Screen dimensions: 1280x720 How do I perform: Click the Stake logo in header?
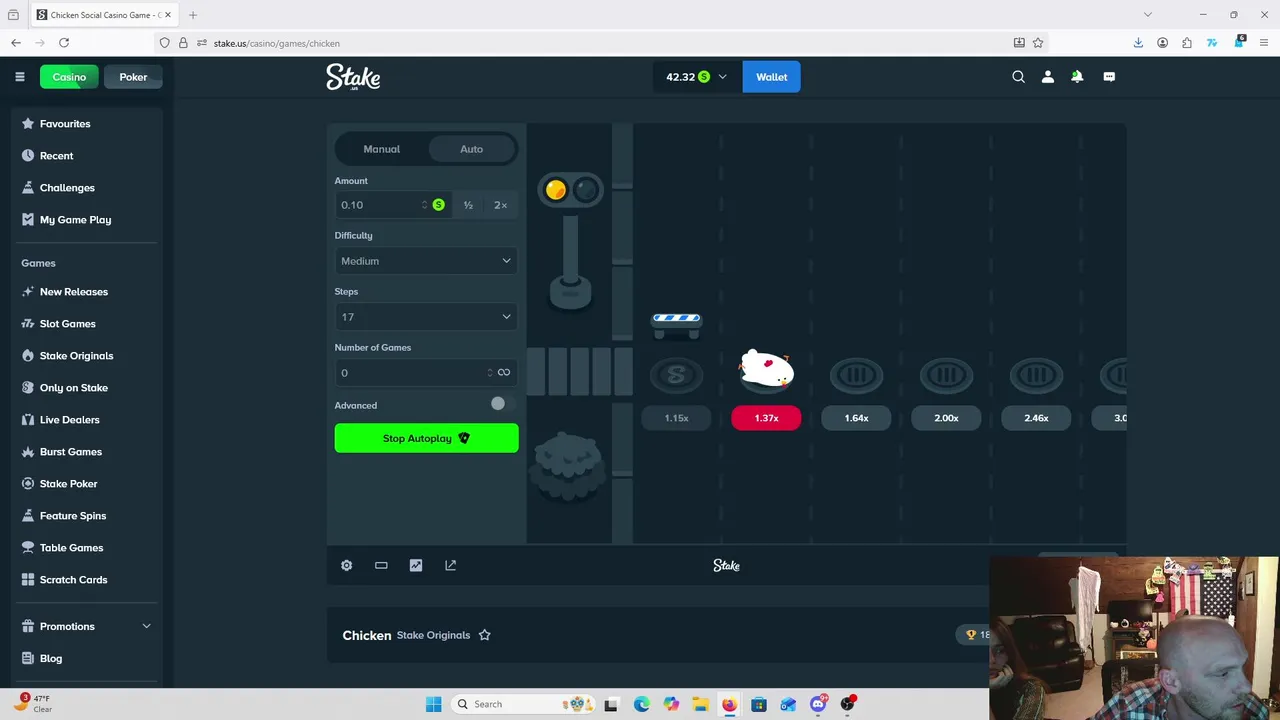pos(353,77)
